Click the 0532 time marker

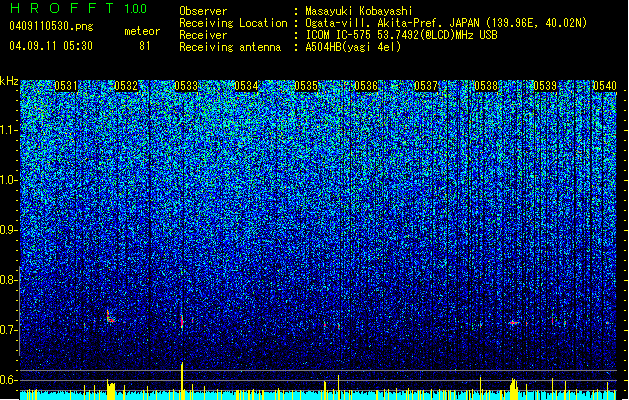pyautogui.click(x=126, y=86)
